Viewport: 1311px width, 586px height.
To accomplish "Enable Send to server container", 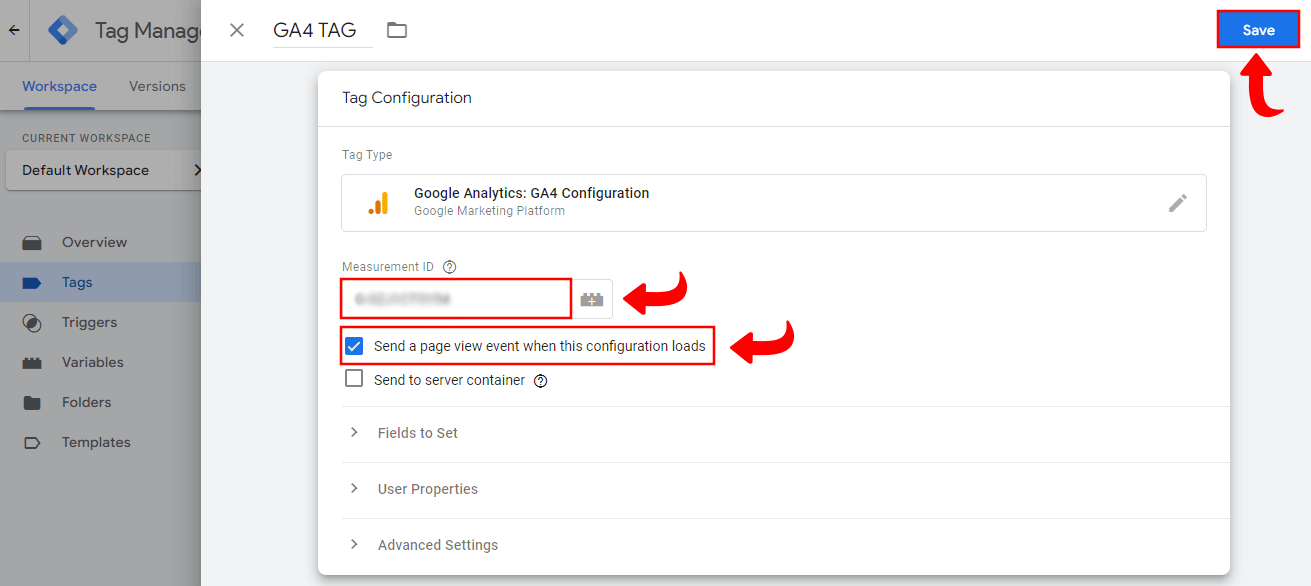I will 354,380.
